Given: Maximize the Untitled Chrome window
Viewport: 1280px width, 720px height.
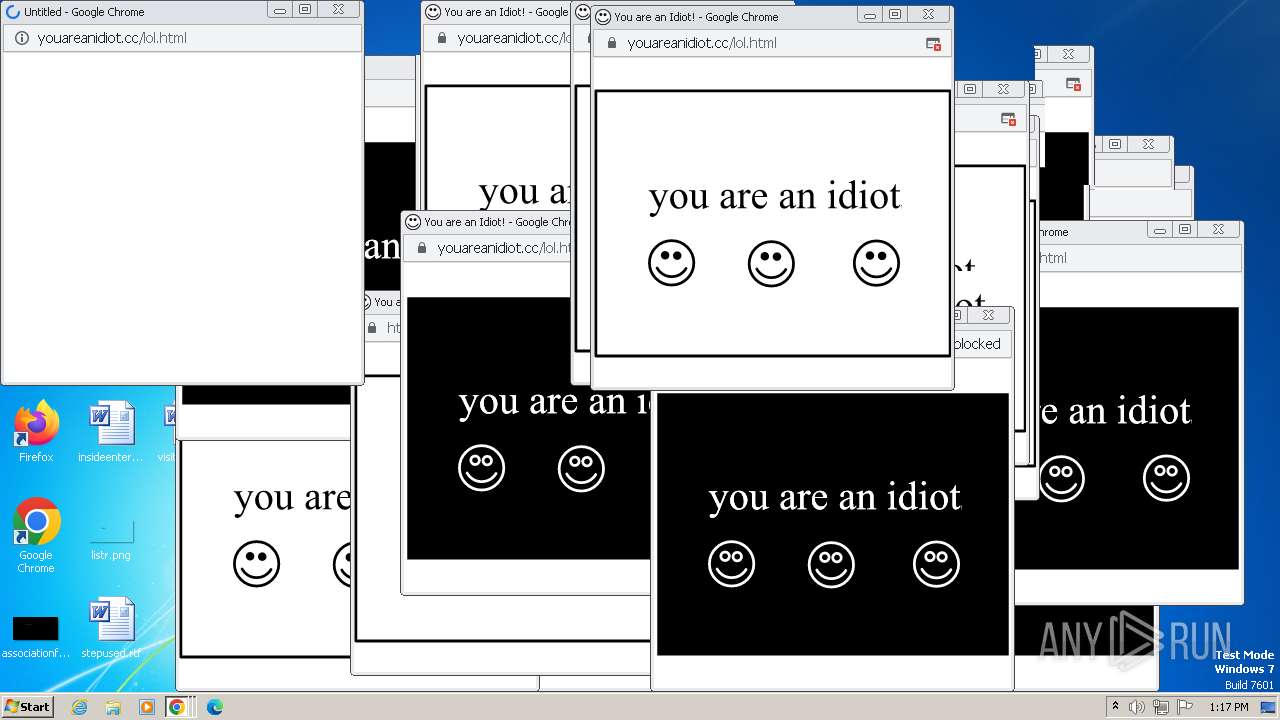Looking at the screenshot, I should click(305, 10).
